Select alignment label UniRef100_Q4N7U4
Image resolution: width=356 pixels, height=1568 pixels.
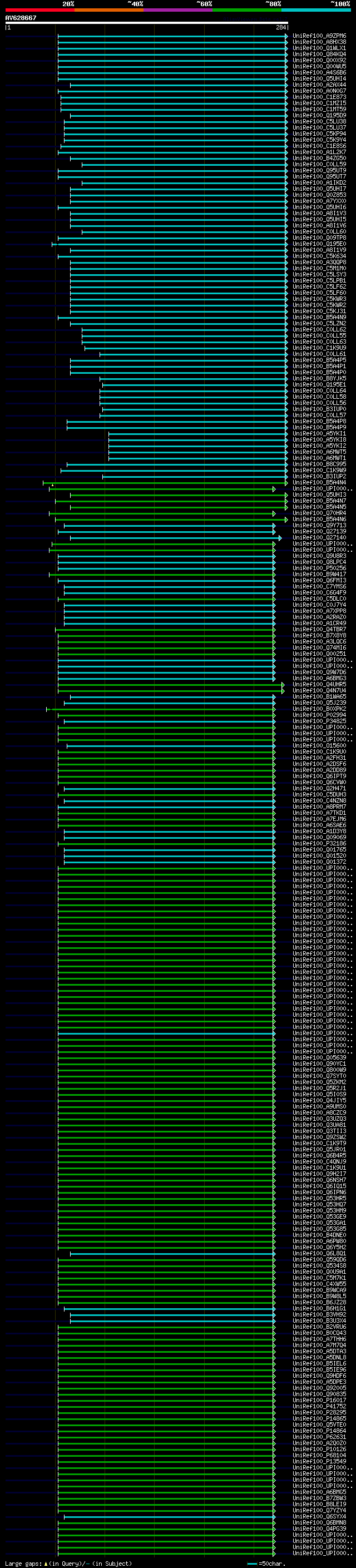319,691
